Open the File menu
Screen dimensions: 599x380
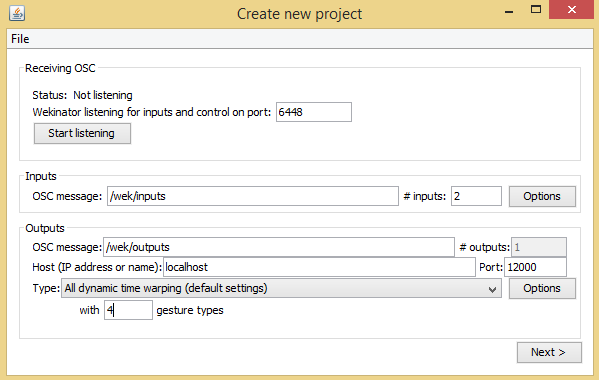pos(20,39)
